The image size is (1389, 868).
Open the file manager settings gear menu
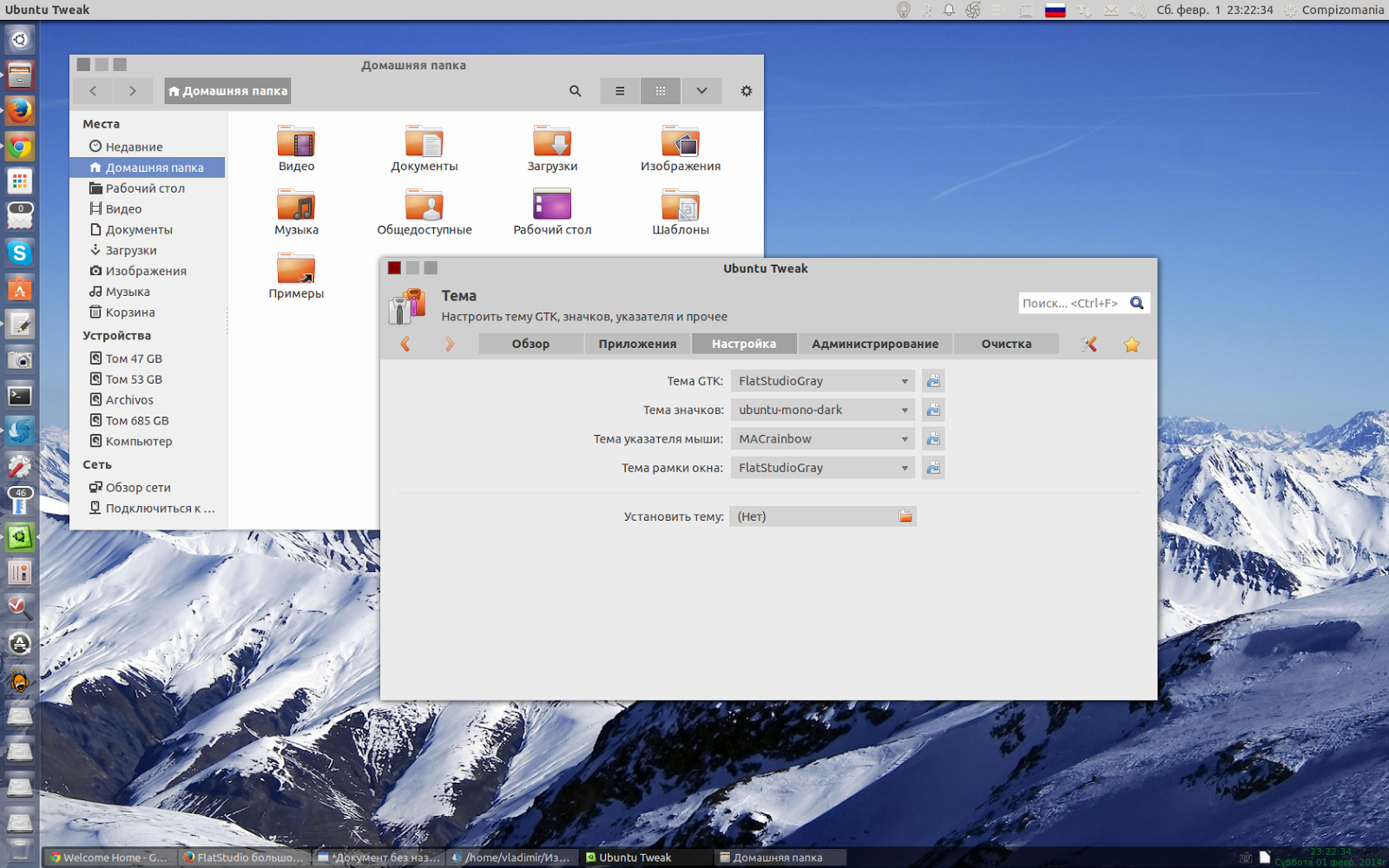coord(746,91)
